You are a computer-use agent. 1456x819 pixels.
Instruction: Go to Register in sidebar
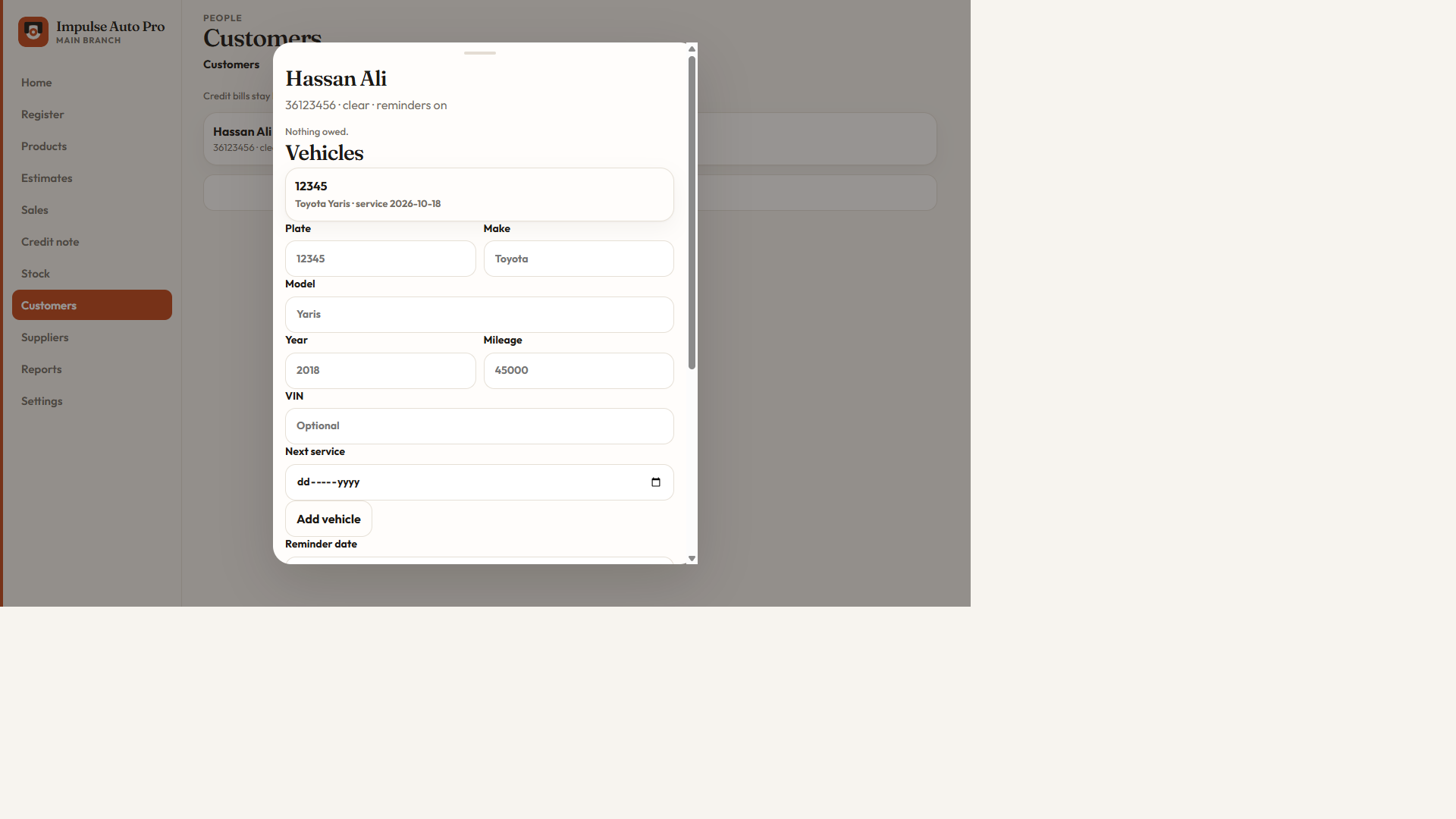pos(92,115)
